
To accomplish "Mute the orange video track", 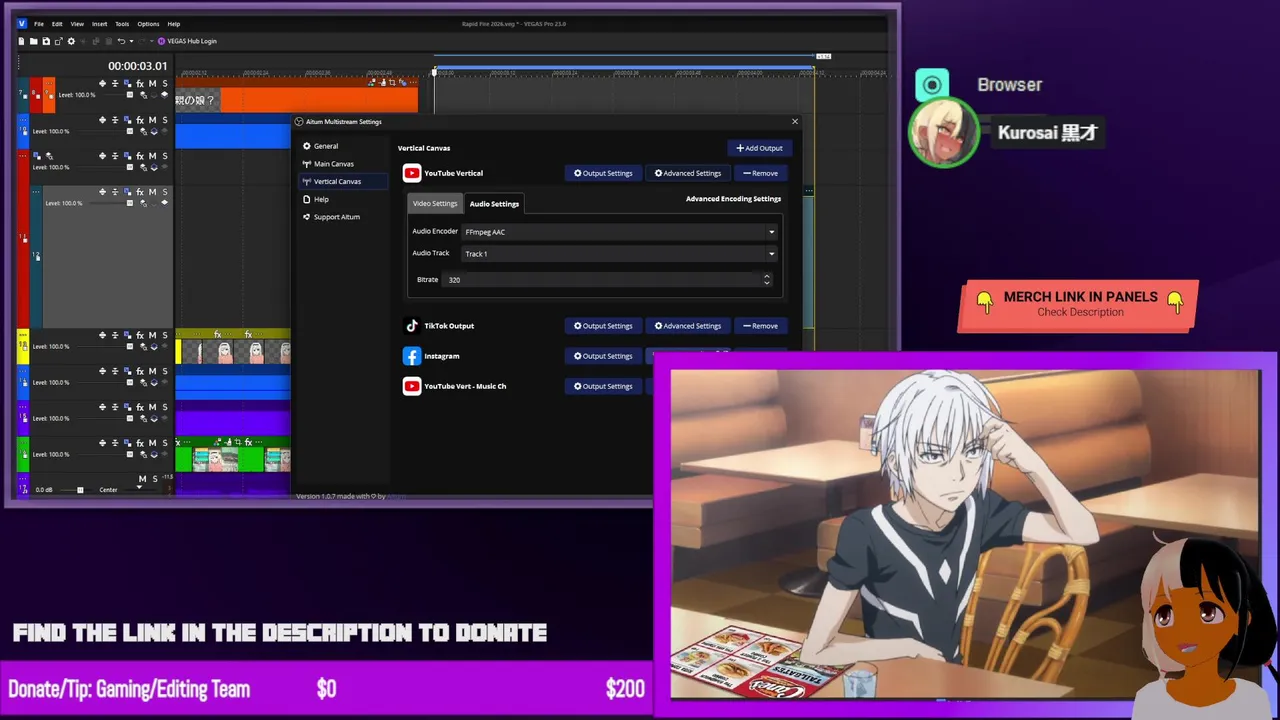I will pos(152,84).
